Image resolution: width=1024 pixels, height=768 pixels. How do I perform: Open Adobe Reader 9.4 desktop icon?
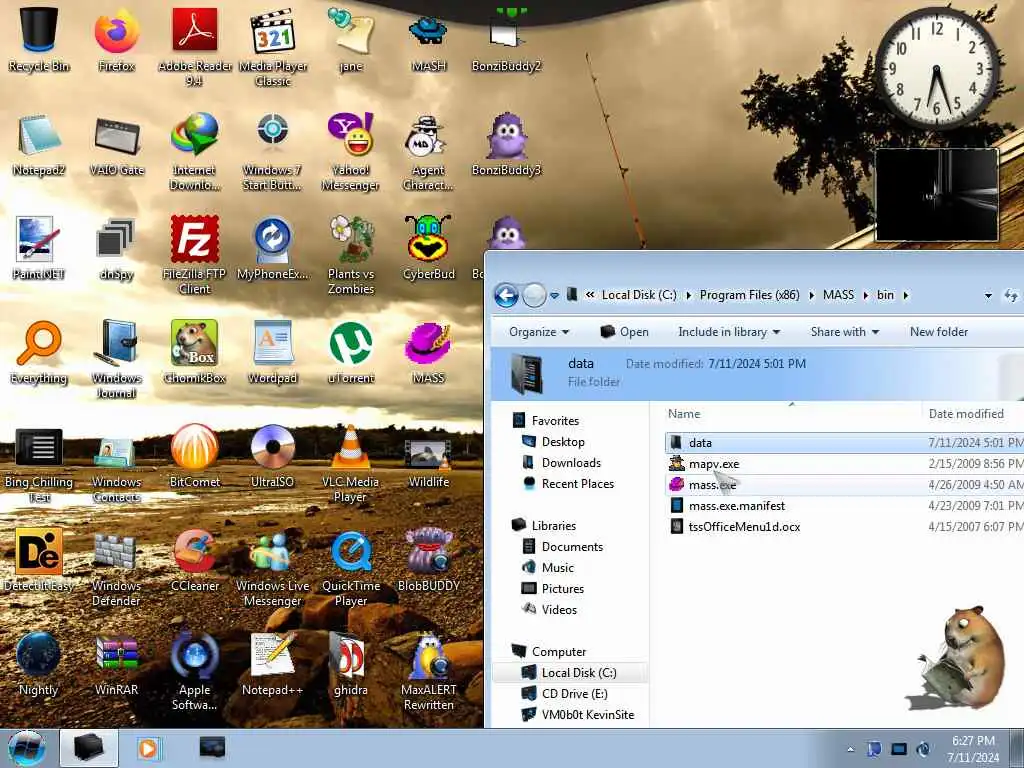(195, 46)
